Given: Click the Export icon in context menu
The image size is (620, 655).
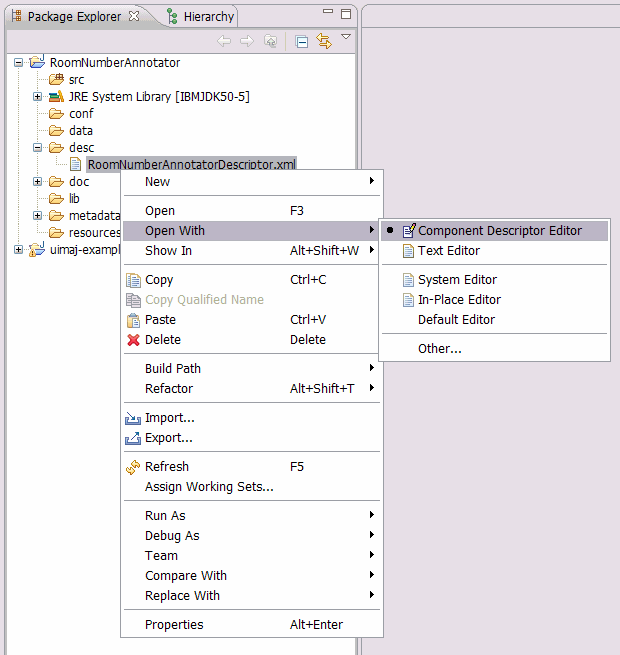Looking at the screenshot, I should [x=134, y=438].
